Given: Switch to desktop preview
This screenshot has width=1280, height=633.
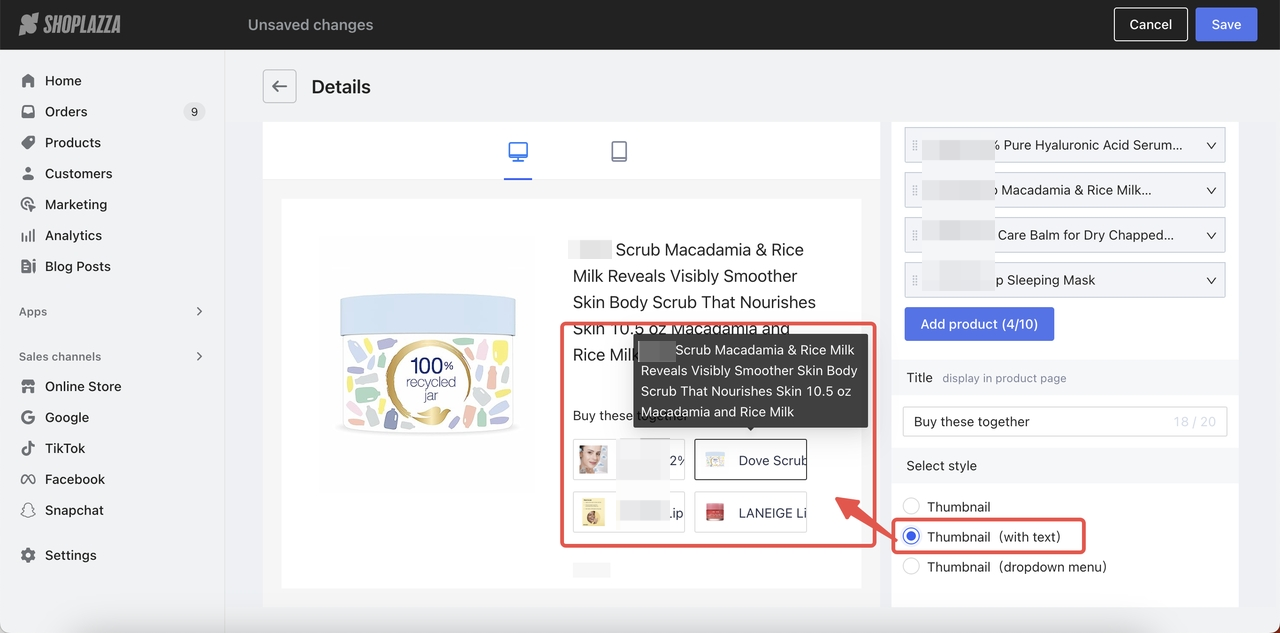Looking at the screenshot, I should [x=518, y=152].
